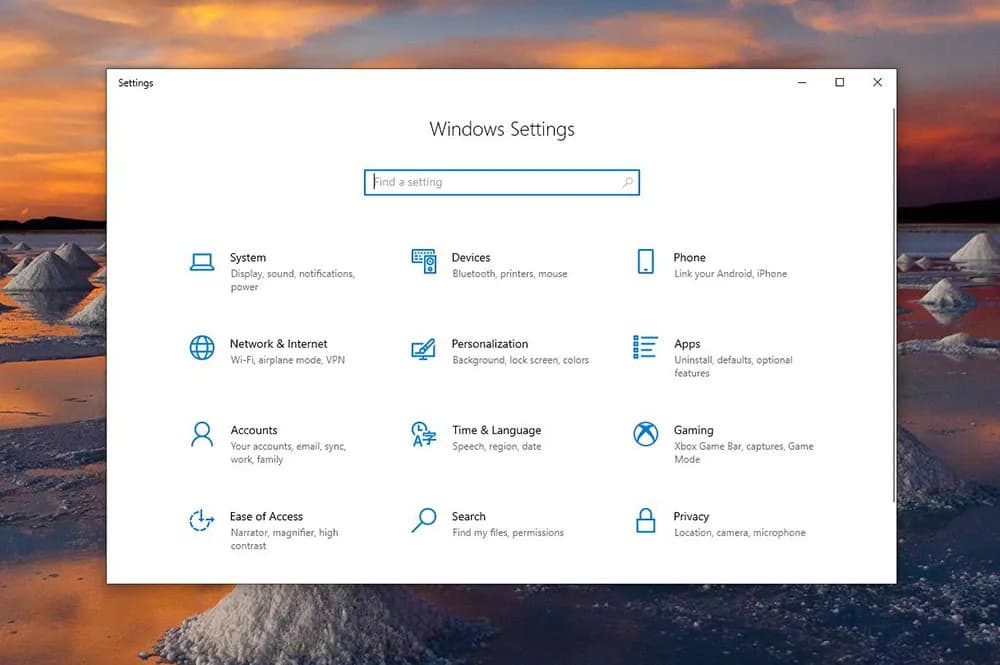Click the Gaming Xbox icon
1000x665 pixels.
coord(645,434)
